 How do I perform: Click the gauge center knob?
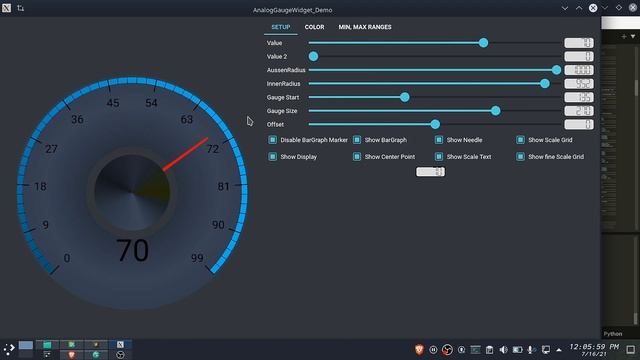pyautogui.click(x=131, y=192)
